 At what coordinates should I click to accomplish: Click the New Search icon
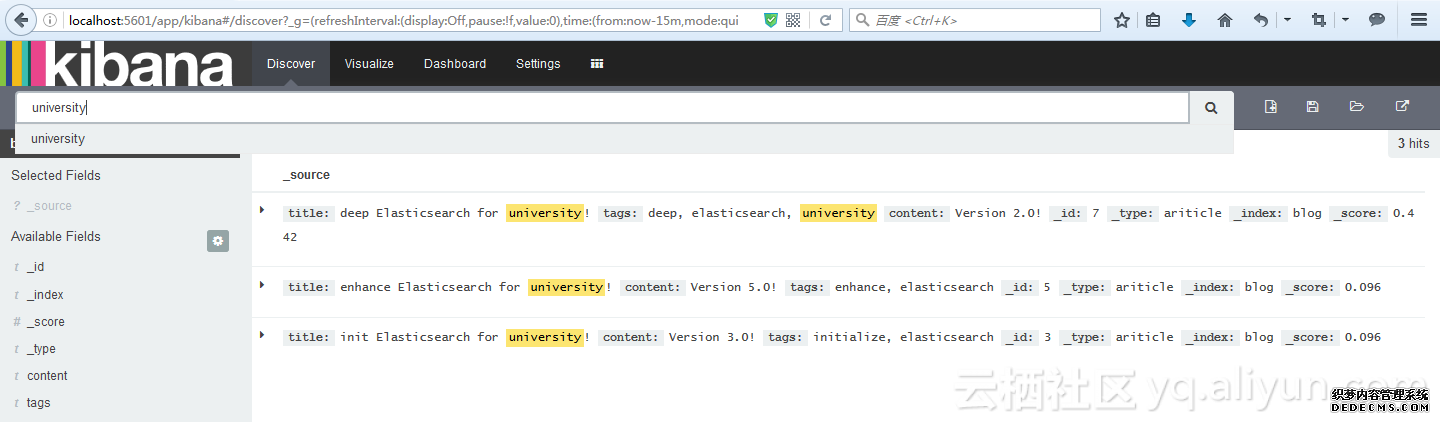[x=1270, y=107]
